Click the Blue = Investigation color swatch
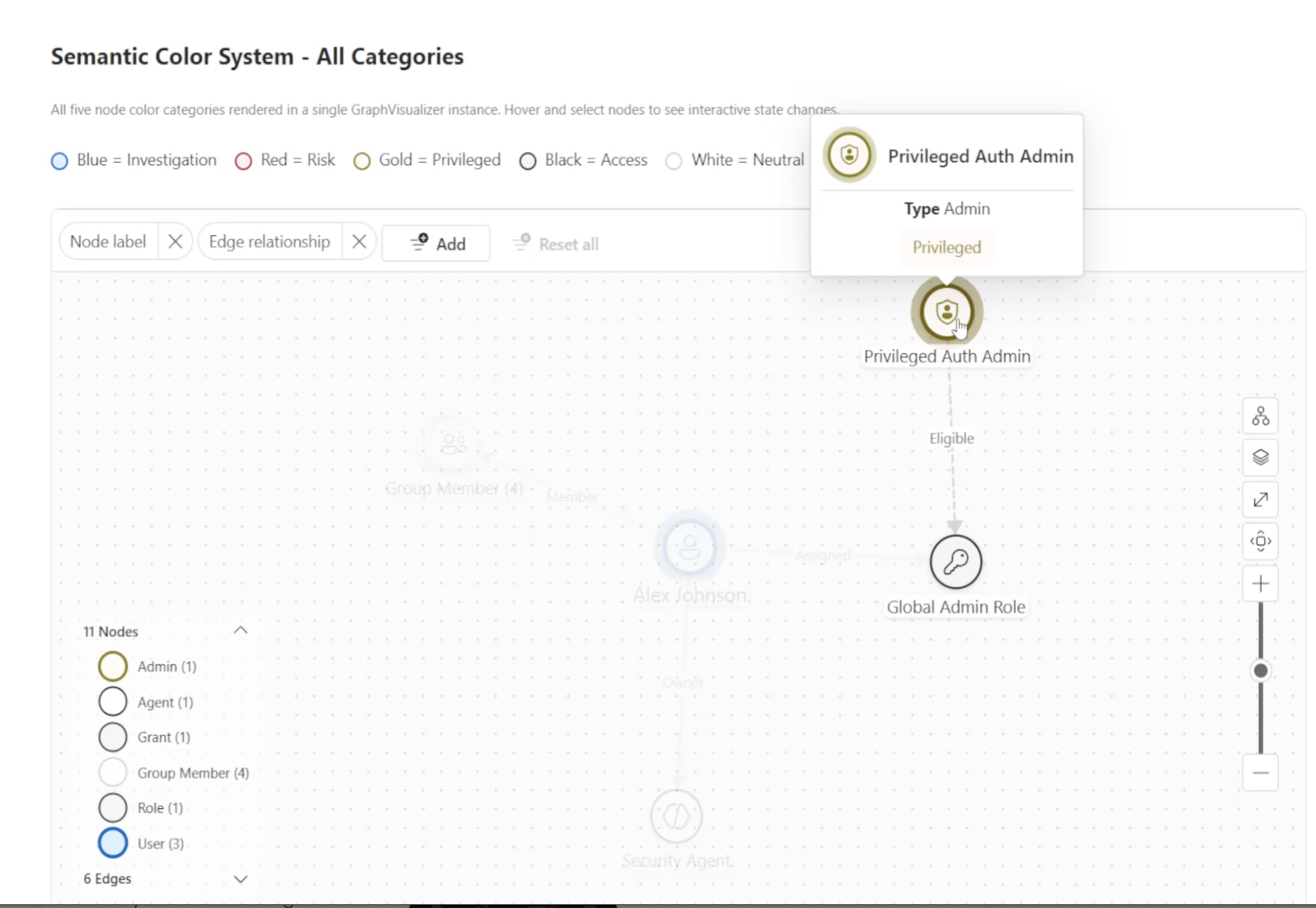This screenshot has height=908, width=1316. coord(59,161)
